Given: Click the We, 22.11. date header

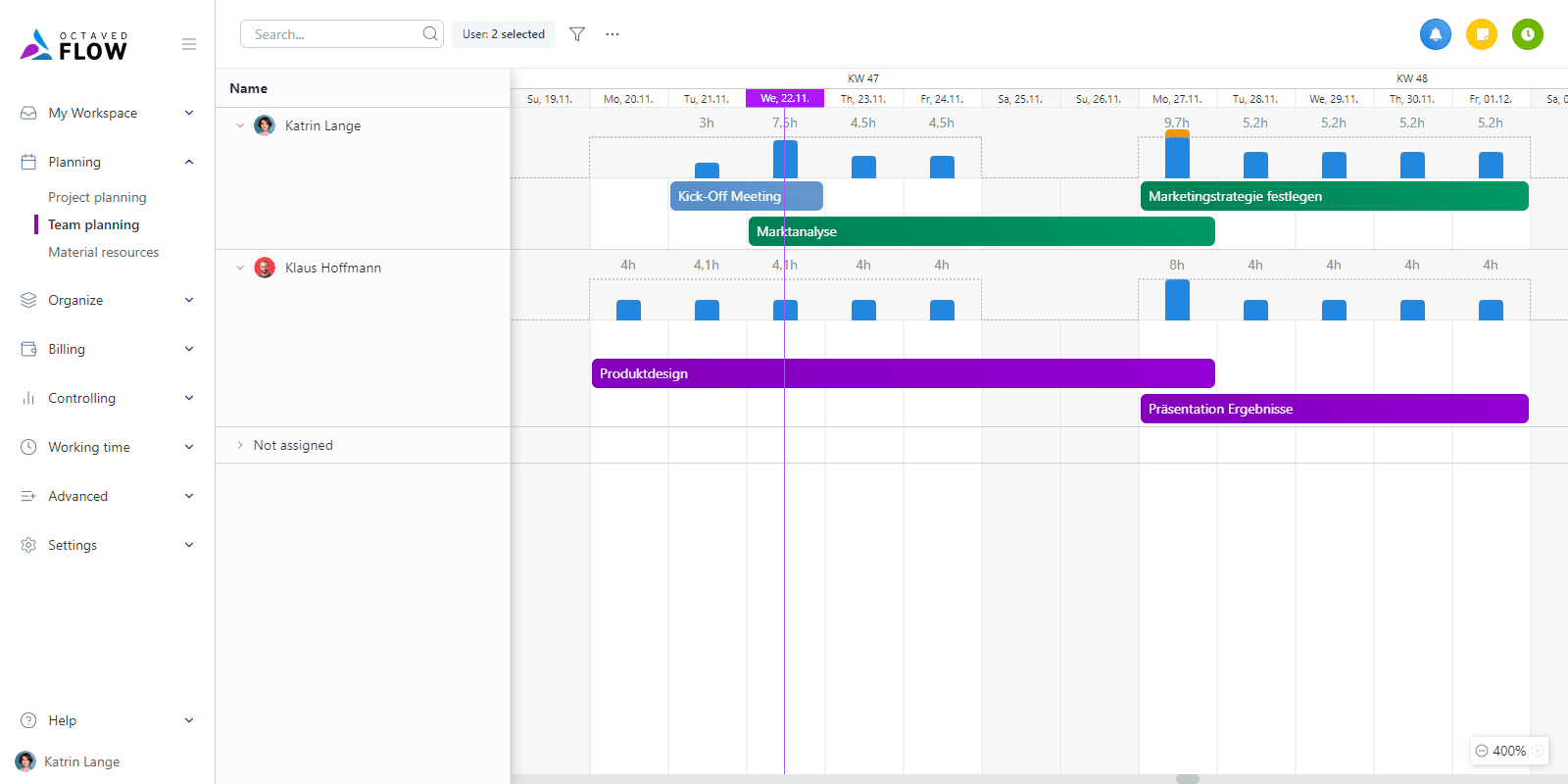Looking at the screenshot, I should [784, 98].
